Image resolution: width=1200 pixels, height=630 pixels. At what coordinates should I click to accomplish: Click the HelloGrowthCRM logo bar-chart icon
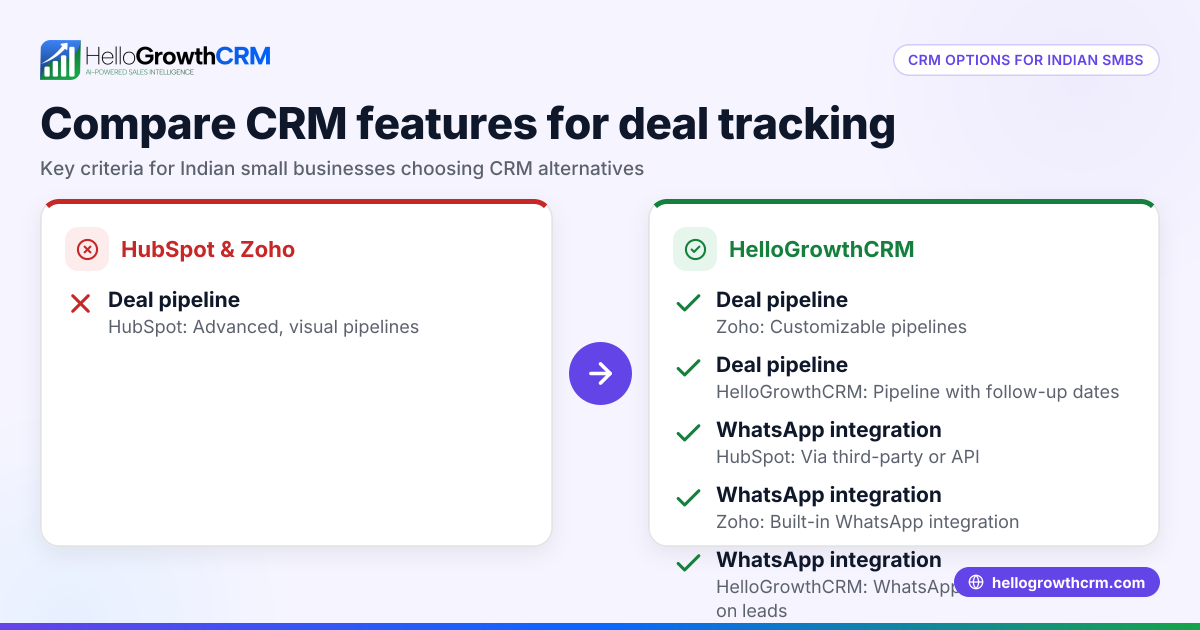[x=60, y=60]
